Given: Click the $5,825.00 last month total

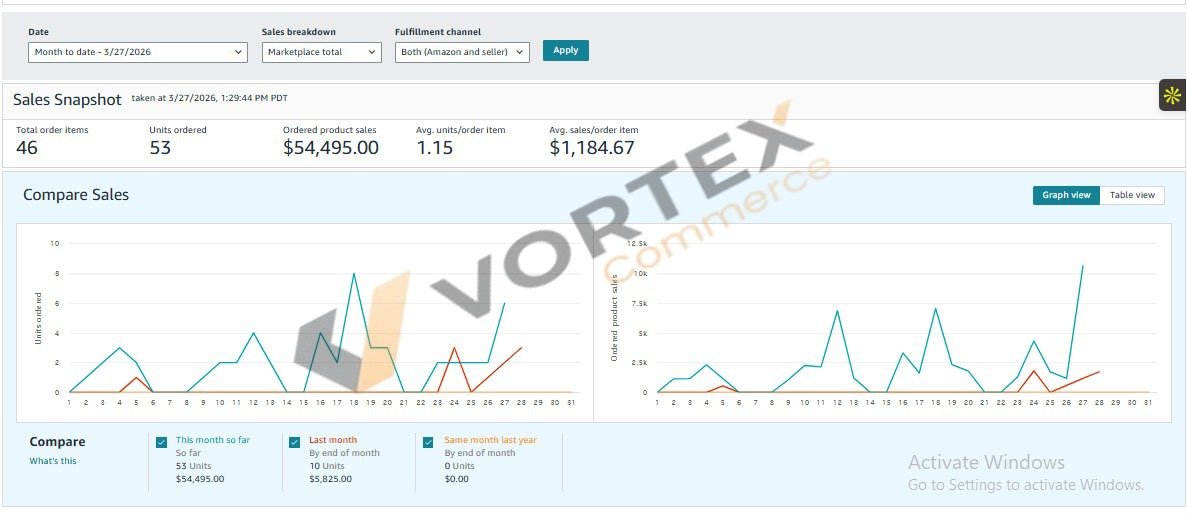Looking at the screenshot, I should [330, 479].
